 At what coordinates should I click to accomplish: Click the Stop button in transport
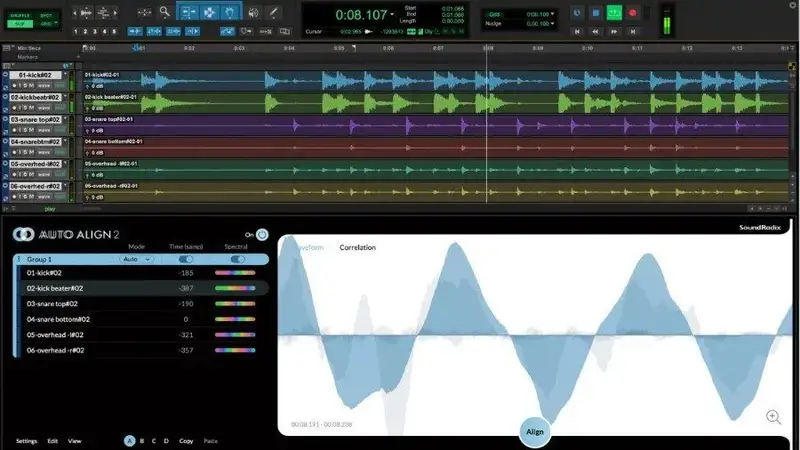(x=595, y=13)
